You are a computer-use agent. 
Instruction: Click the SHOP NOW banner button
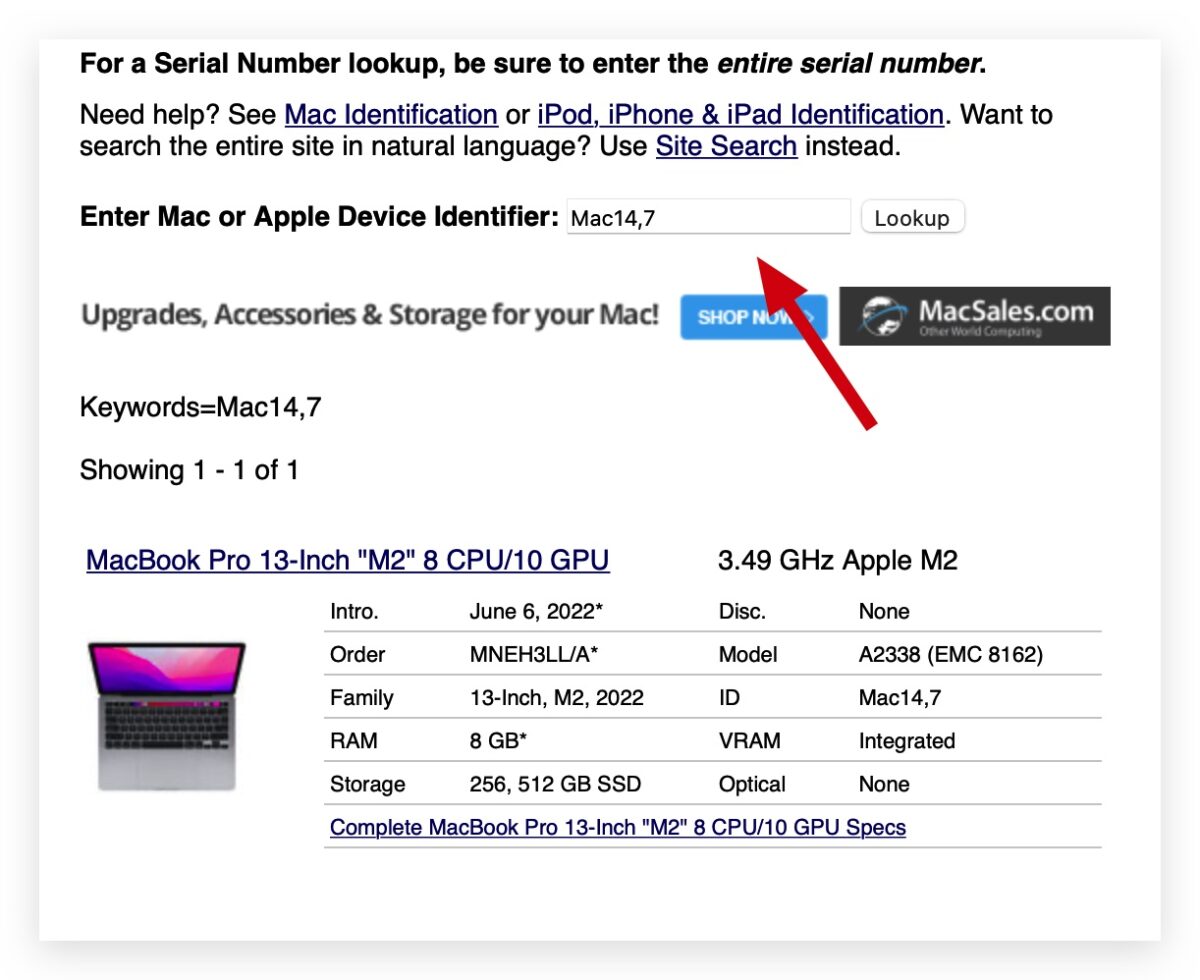[754, 317]
